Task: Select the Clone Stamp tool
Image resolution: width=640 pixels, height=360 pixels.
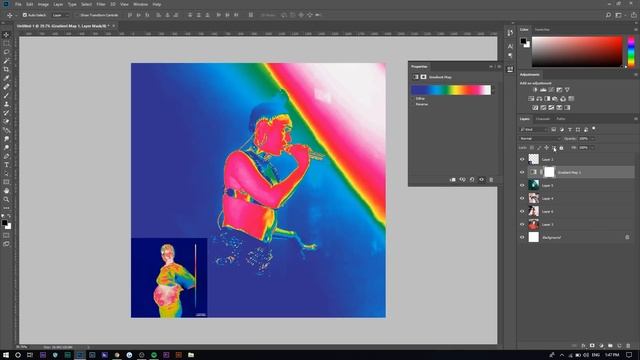Action: [6, 104]
